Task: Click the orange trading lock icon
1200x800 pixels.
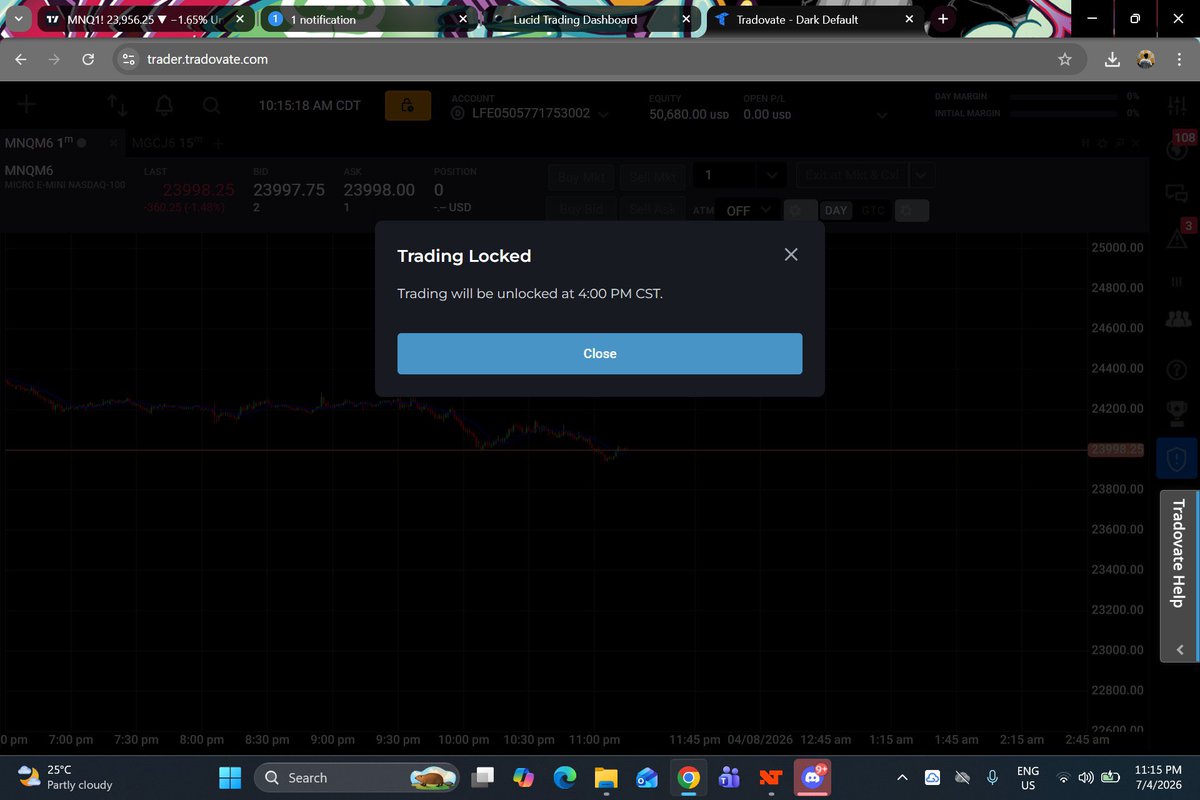Action: [408, 105]
